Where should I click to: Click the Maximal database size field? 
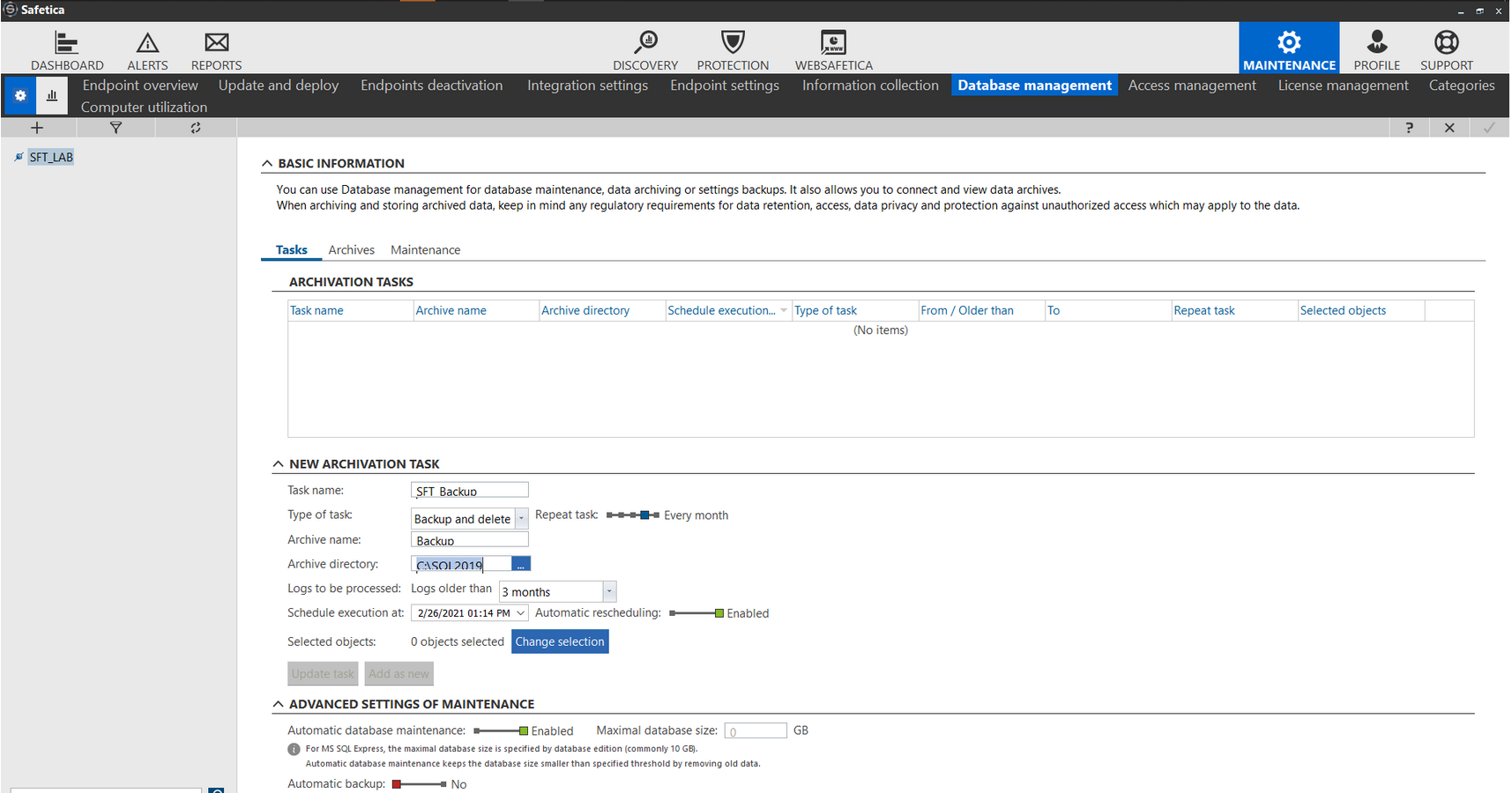pyautogui.click(x=756, y=730)
